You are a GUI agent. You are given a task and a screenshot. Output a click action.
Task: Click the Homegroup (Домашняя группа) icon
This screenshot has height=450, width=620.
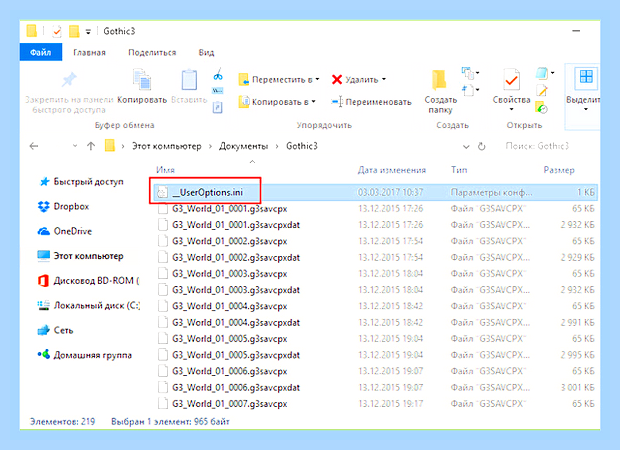tap(43, 355)
